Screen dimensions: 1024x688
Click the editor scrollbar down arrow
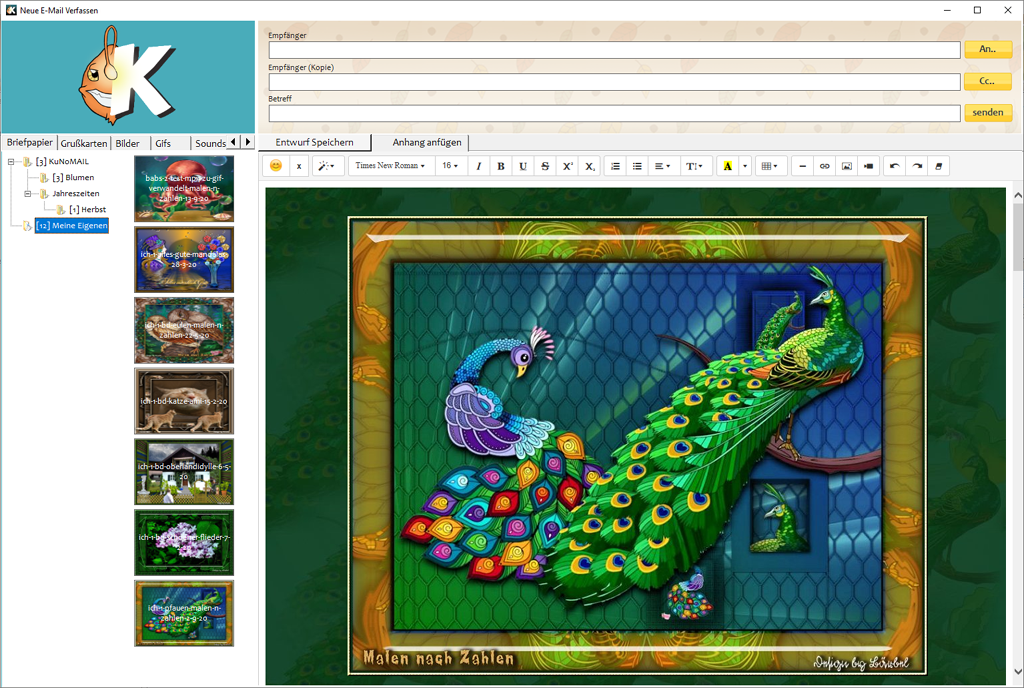(x=1017, y=671)
